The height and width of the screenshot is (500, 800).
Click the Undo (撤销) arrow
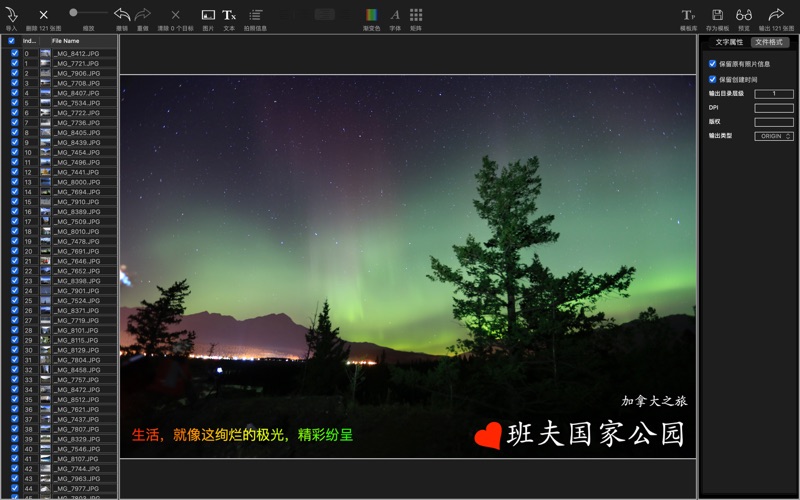click(121, 14)
